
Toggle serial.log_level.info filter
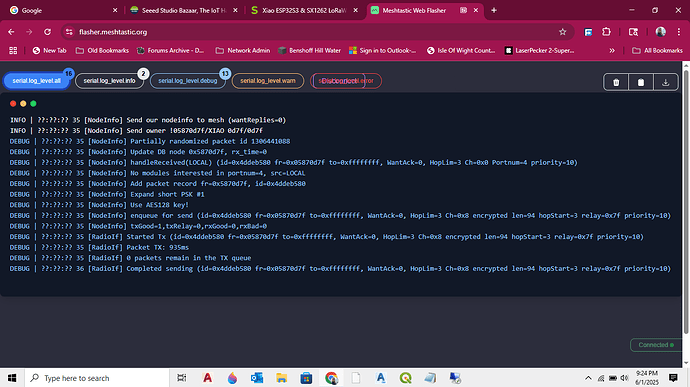tap(109, 81)
